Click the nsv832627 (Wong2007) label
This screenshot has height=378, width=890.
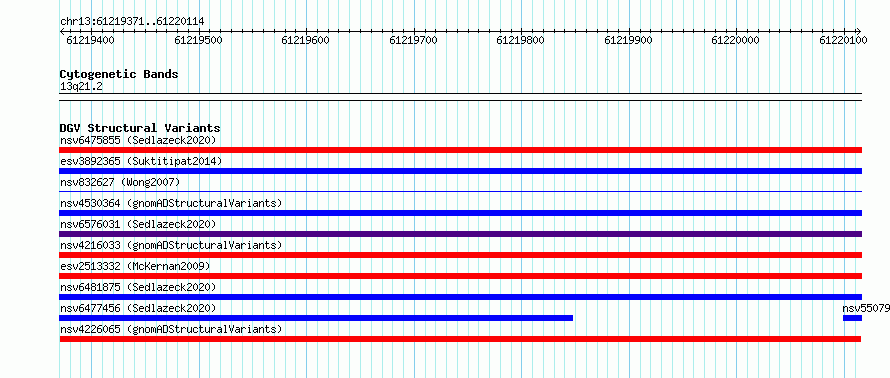point(120,182)
